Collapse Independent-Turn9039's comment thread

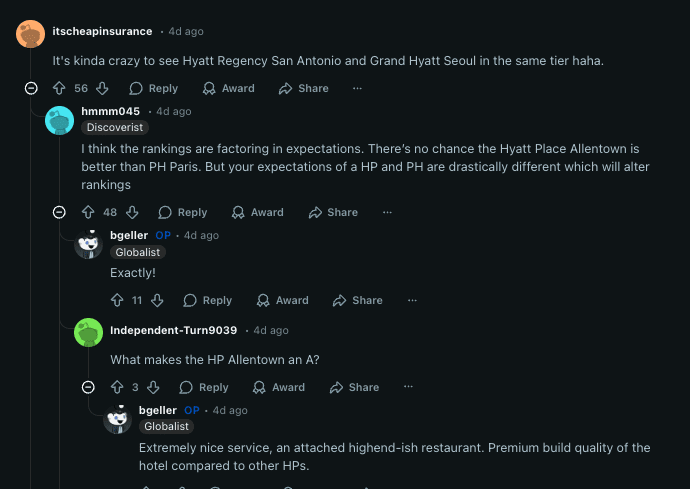(x=88, y=387)
